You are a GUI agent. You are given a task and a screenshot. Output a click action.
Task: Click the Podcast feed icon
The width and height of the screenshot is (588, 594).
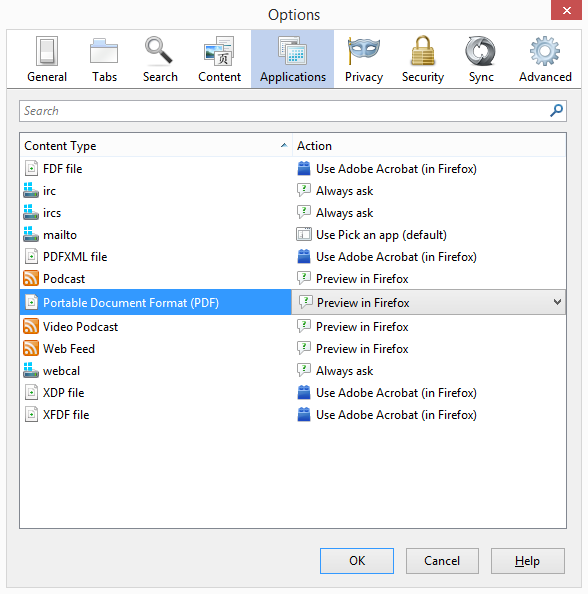pos(31,278)
